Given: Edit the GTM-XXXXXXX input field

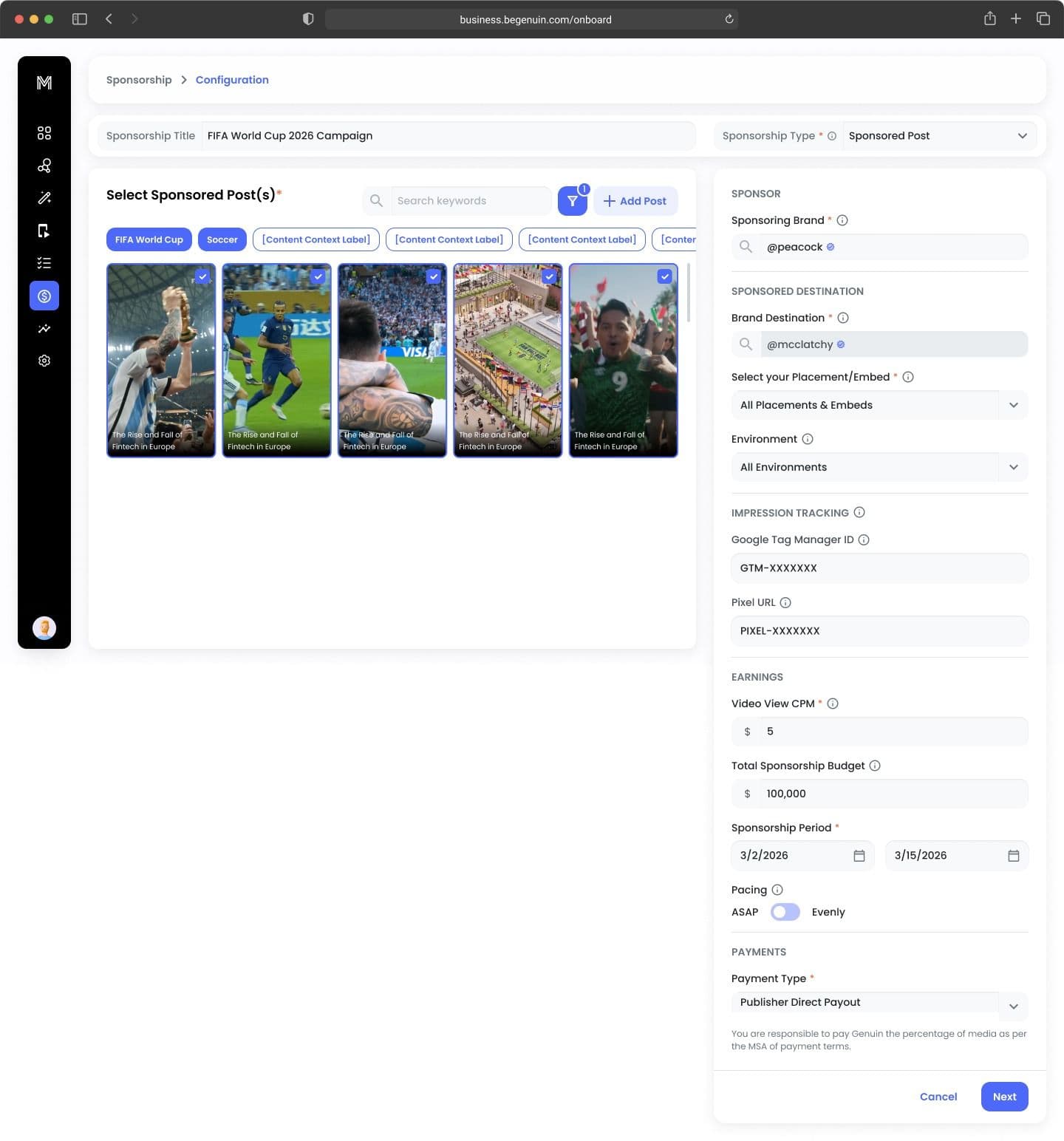Looking at the screenshot, I should pyautogui.click(x=879, y=568).
